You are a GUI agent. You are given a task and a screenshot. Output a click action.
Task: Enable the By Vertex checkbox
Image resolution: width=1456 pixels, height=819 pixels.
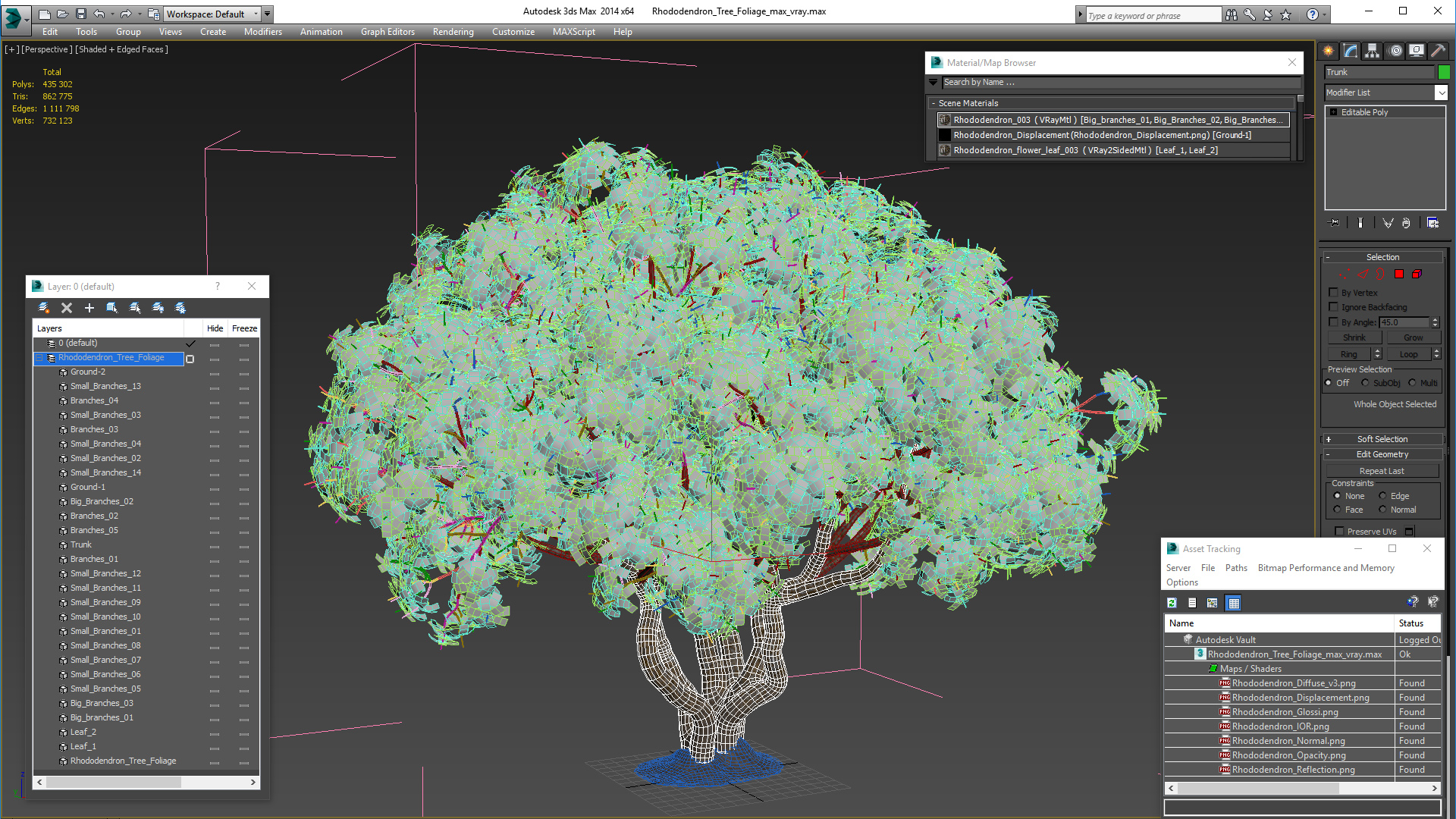[x=1334, y=293]
